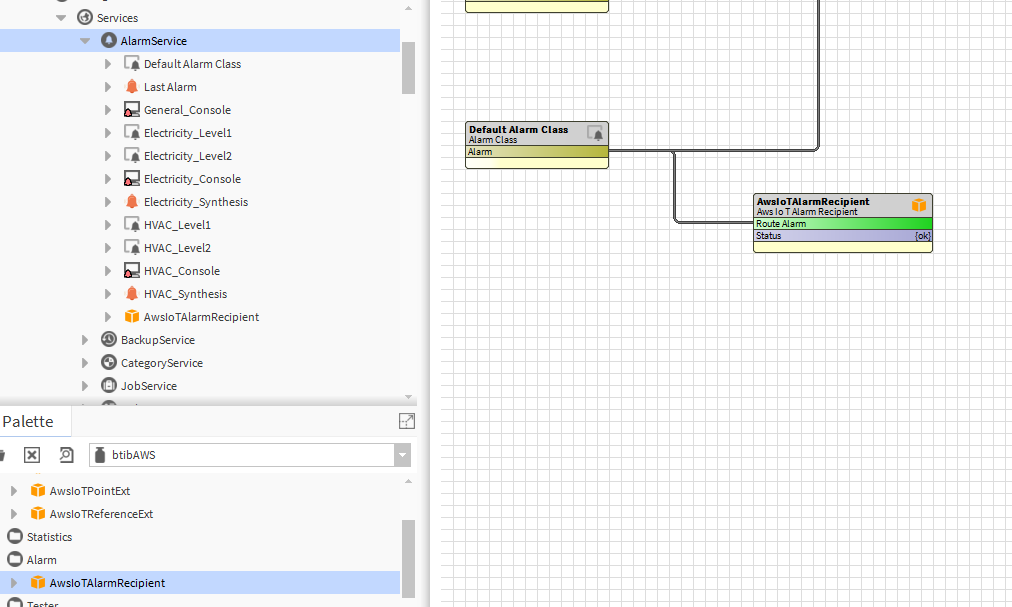Click the General_Console icon in tree
Screen dimensions: 1012x607
tap(132, 110)
